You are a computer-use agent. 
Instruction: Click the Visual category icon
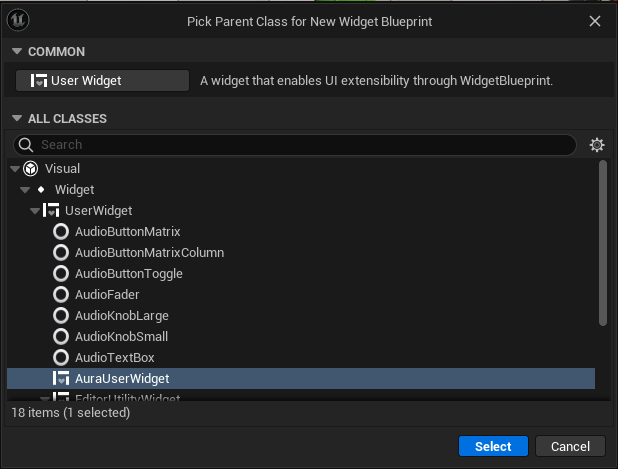click(x=30, y=168)
